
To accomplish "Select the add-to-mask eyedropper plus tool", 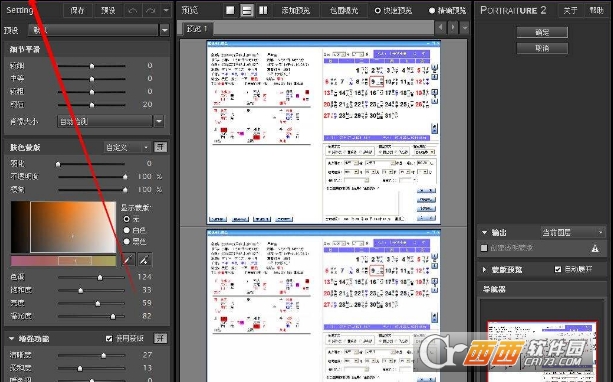I will tap(145, 260).
